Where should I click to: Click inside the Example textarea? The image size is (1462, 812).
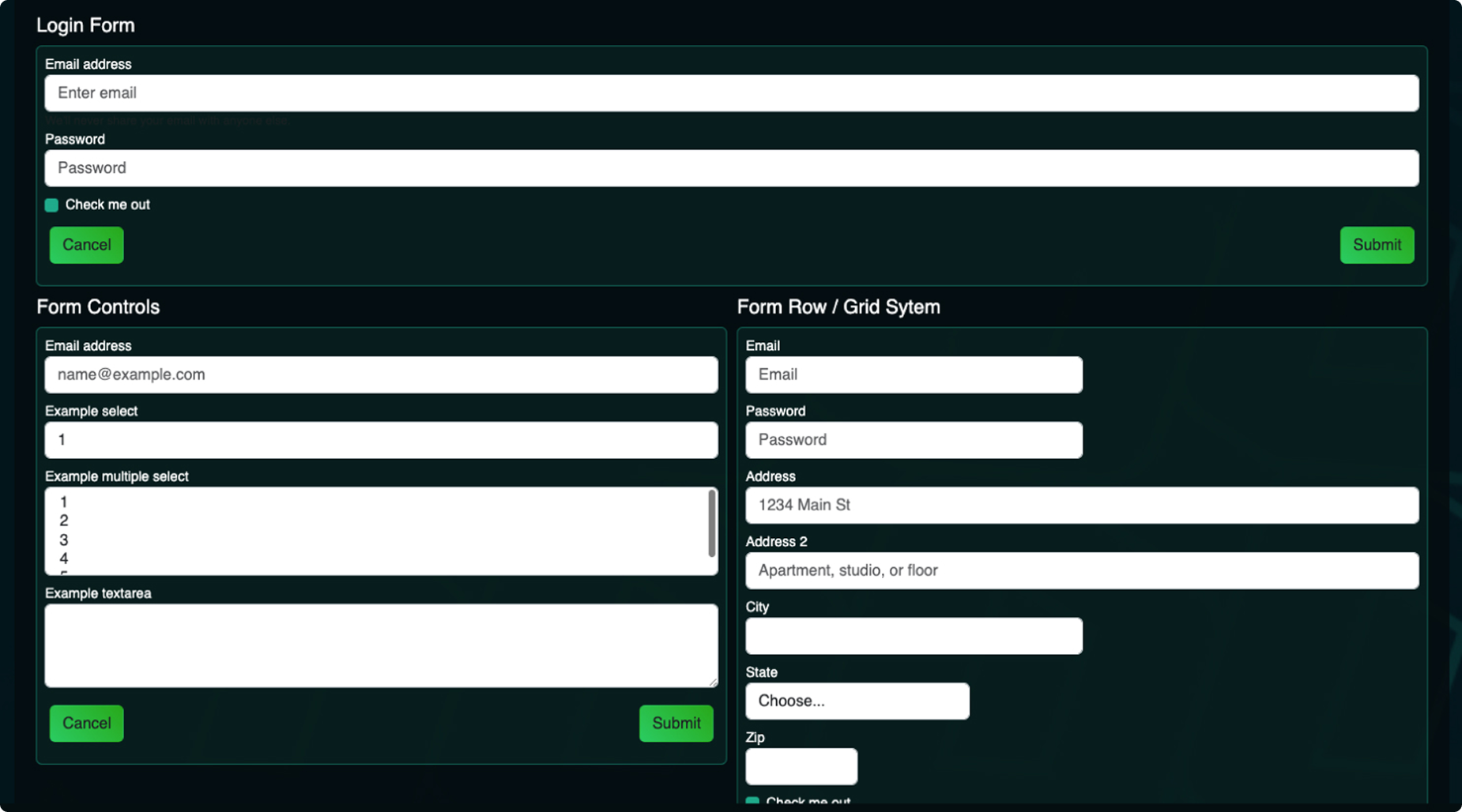(381, 645)
